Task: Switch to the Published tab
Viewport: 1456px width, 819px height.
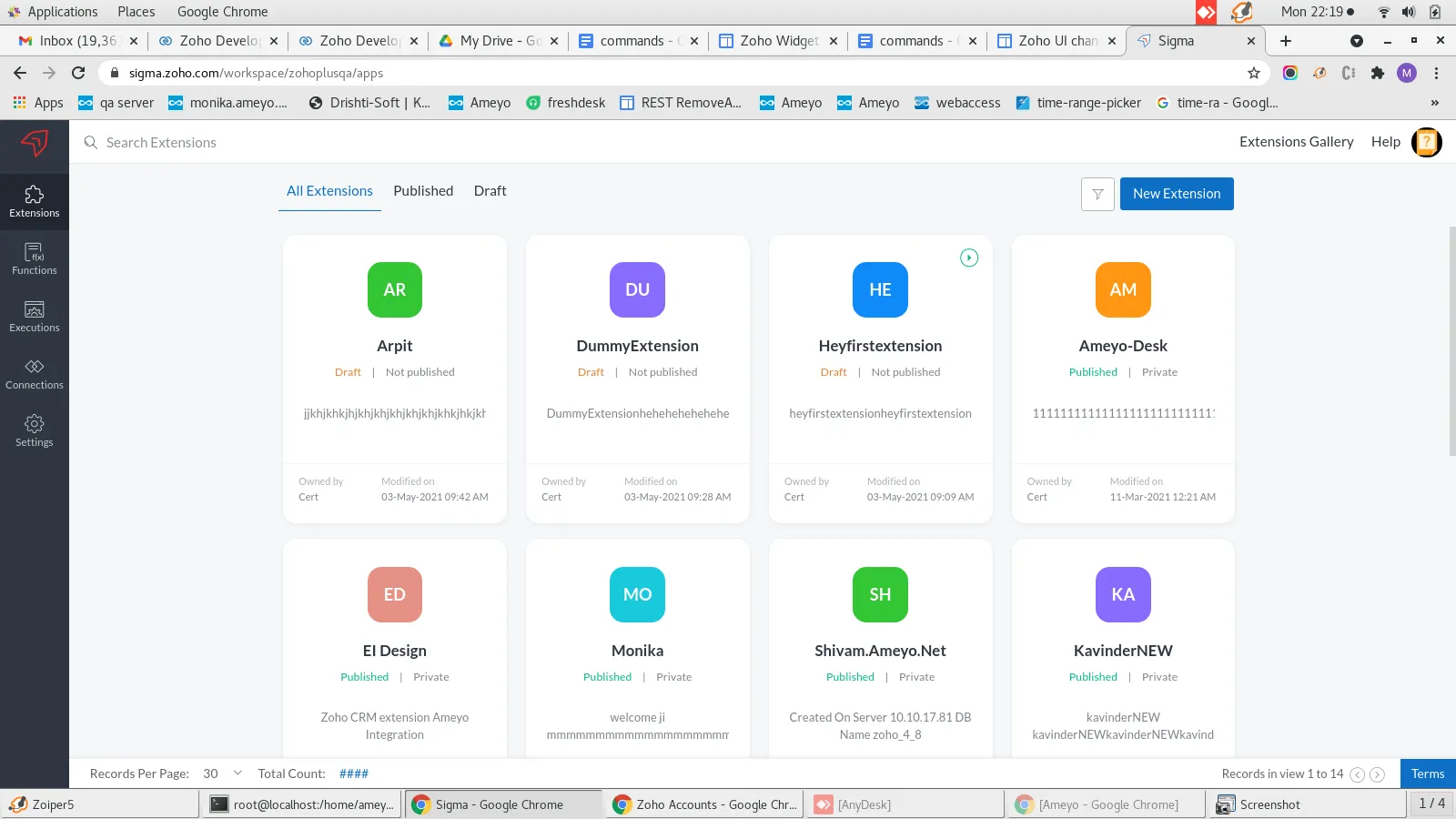Action: pos(423,191)
